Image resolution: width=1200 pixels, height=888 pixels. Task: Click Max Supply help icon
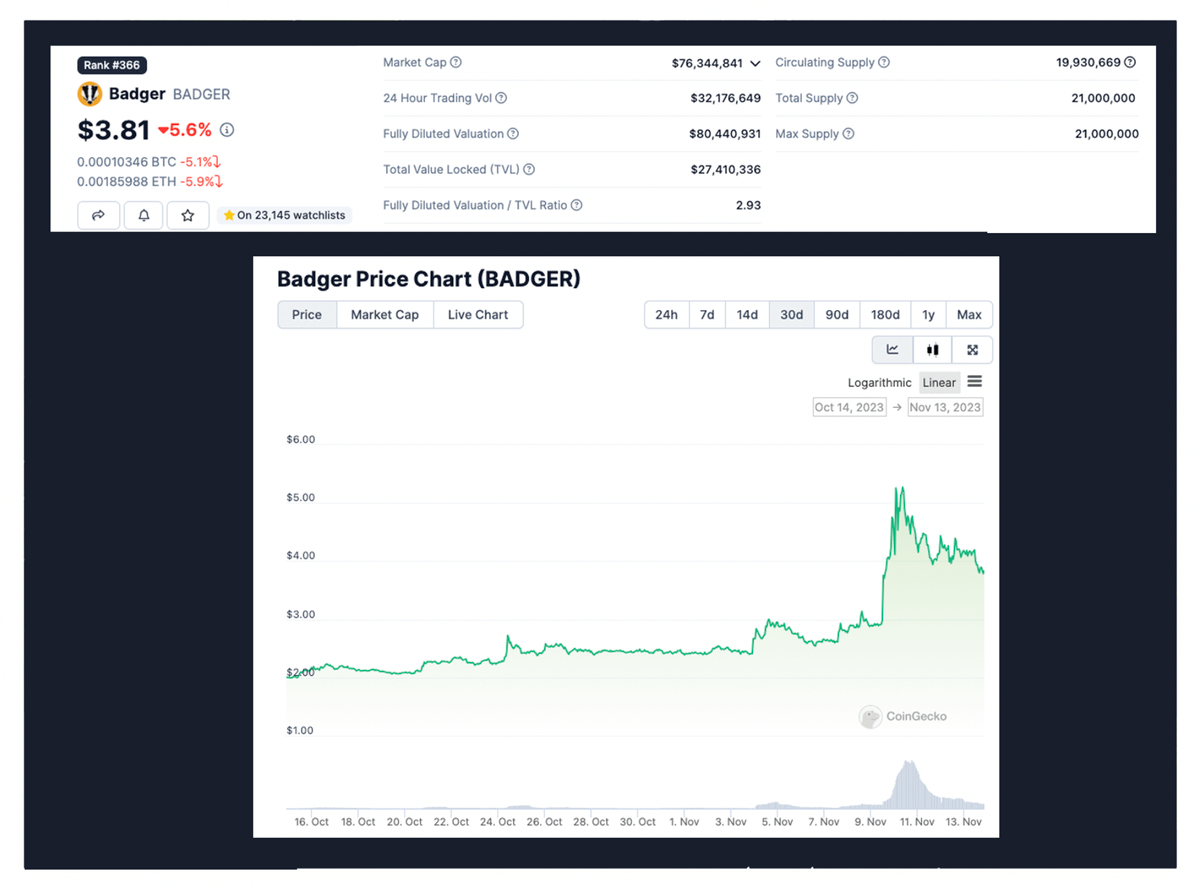[x=849, y=134]
